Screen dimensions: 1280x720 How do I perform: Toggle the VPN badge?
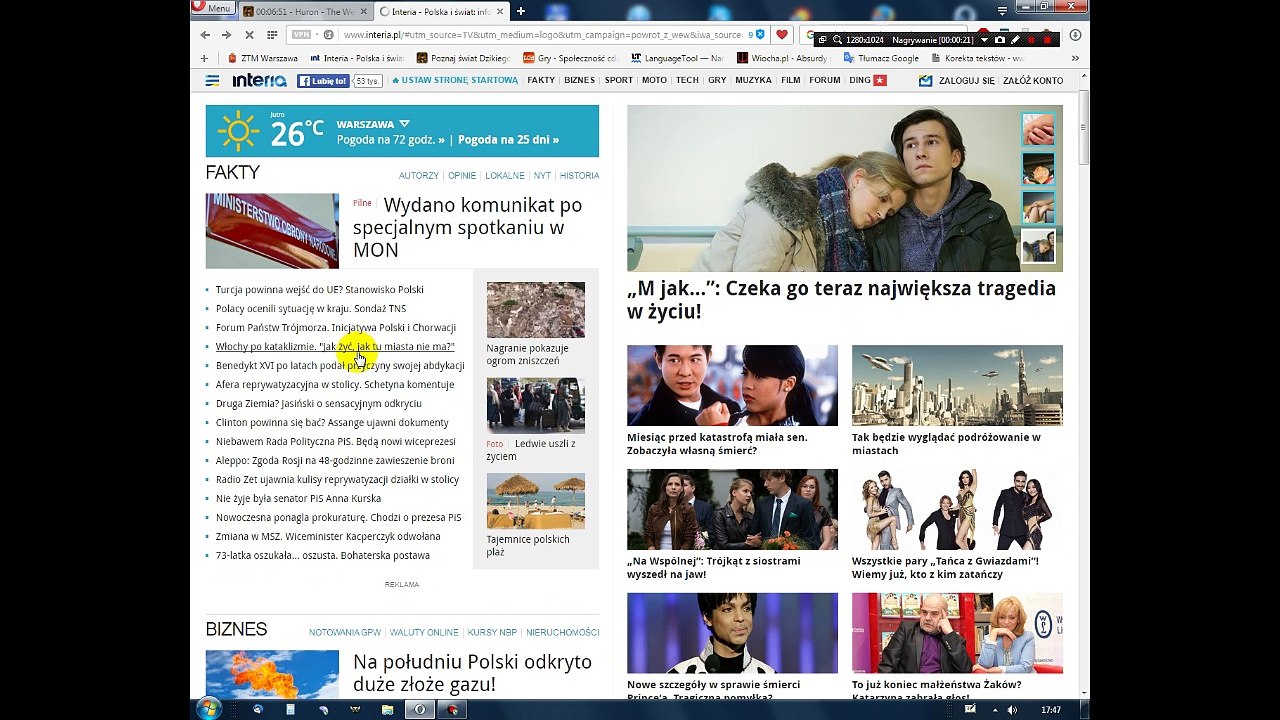pyautogui.click(x=301, y=35)
